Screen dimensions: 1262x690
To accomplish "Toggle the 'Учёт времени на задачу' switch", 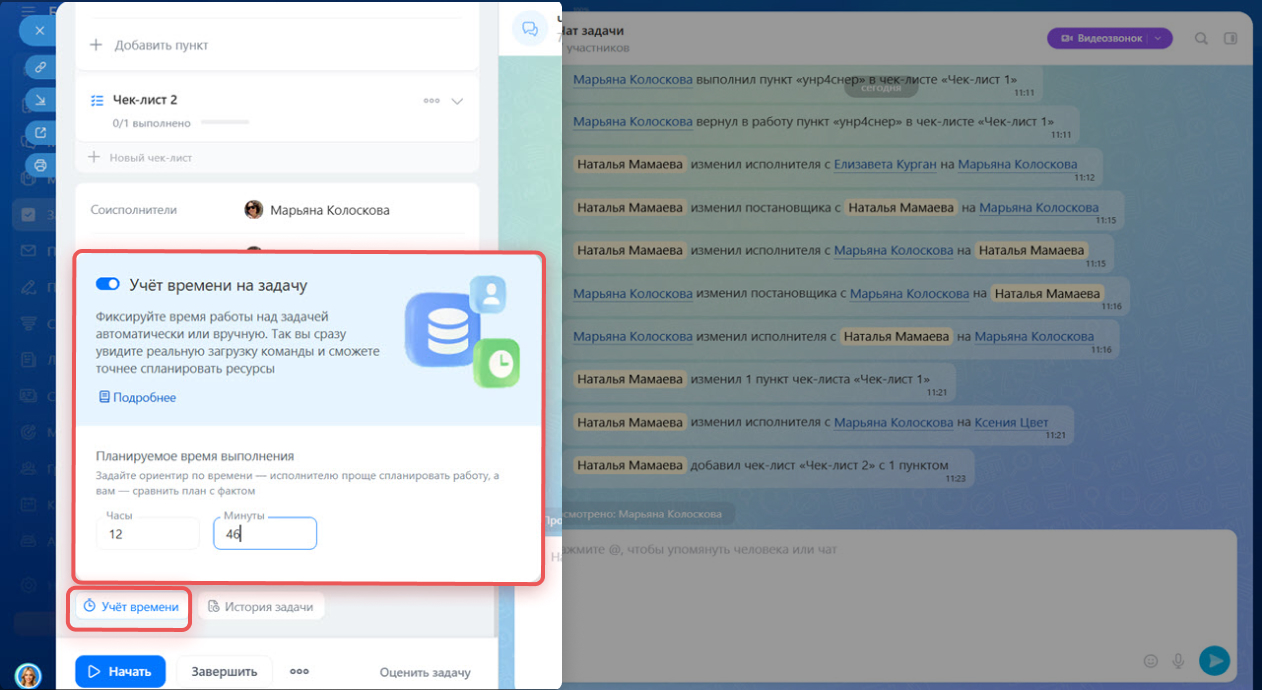I will coord(108,285).
